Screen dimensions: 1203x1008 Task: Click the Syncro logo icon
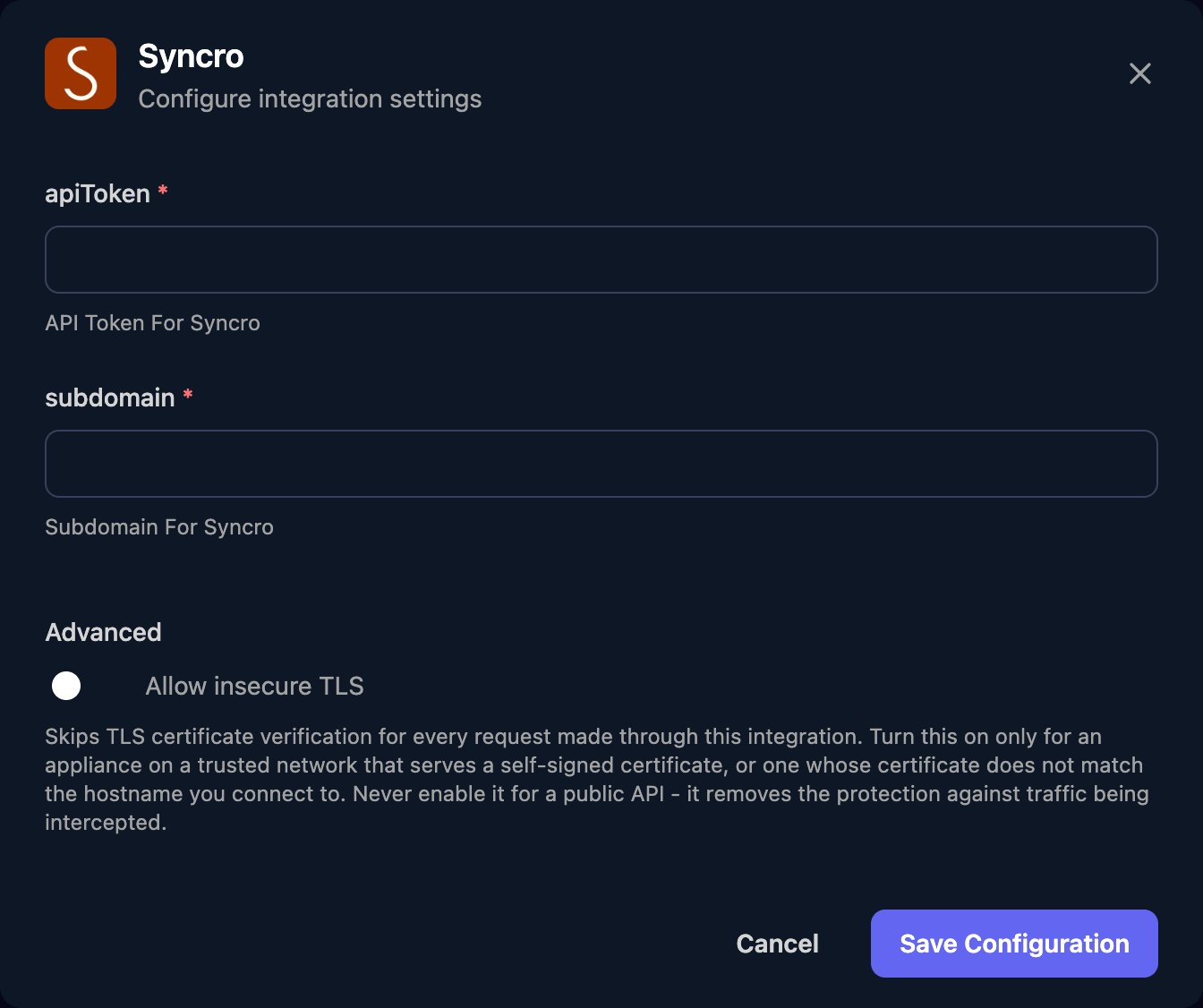tap(81, 73)
